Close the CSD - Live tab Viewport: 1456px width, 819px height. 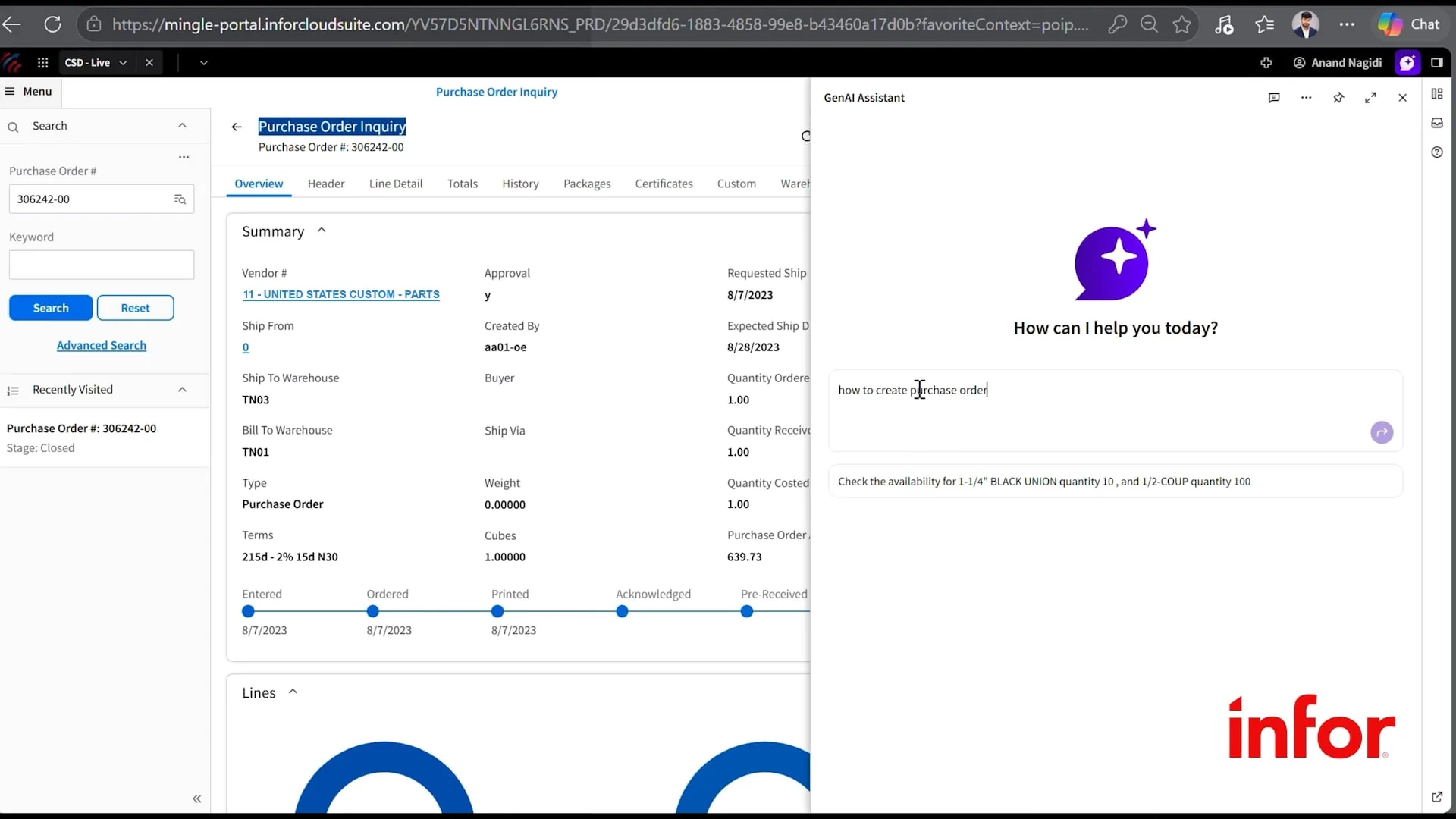point(149,63)
